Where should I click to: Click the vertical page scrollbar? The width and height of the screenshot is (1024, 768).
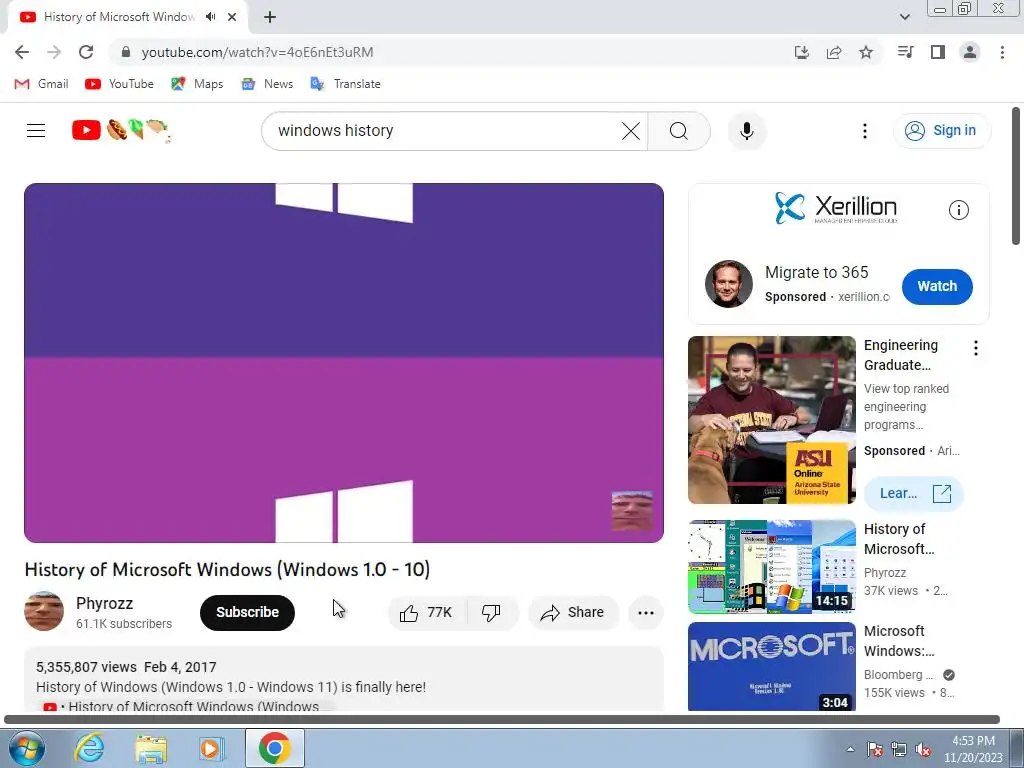click(1016, 176)
